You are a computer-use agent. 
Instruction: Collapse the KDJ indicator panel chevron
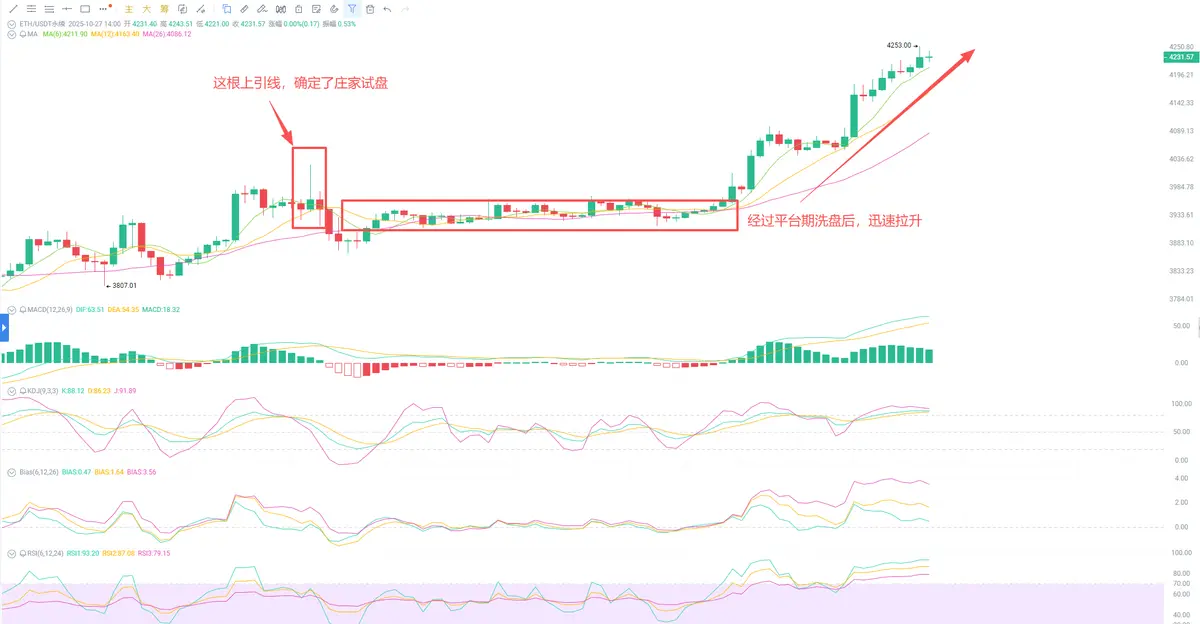pyautogui.click(x=10, y=391)
